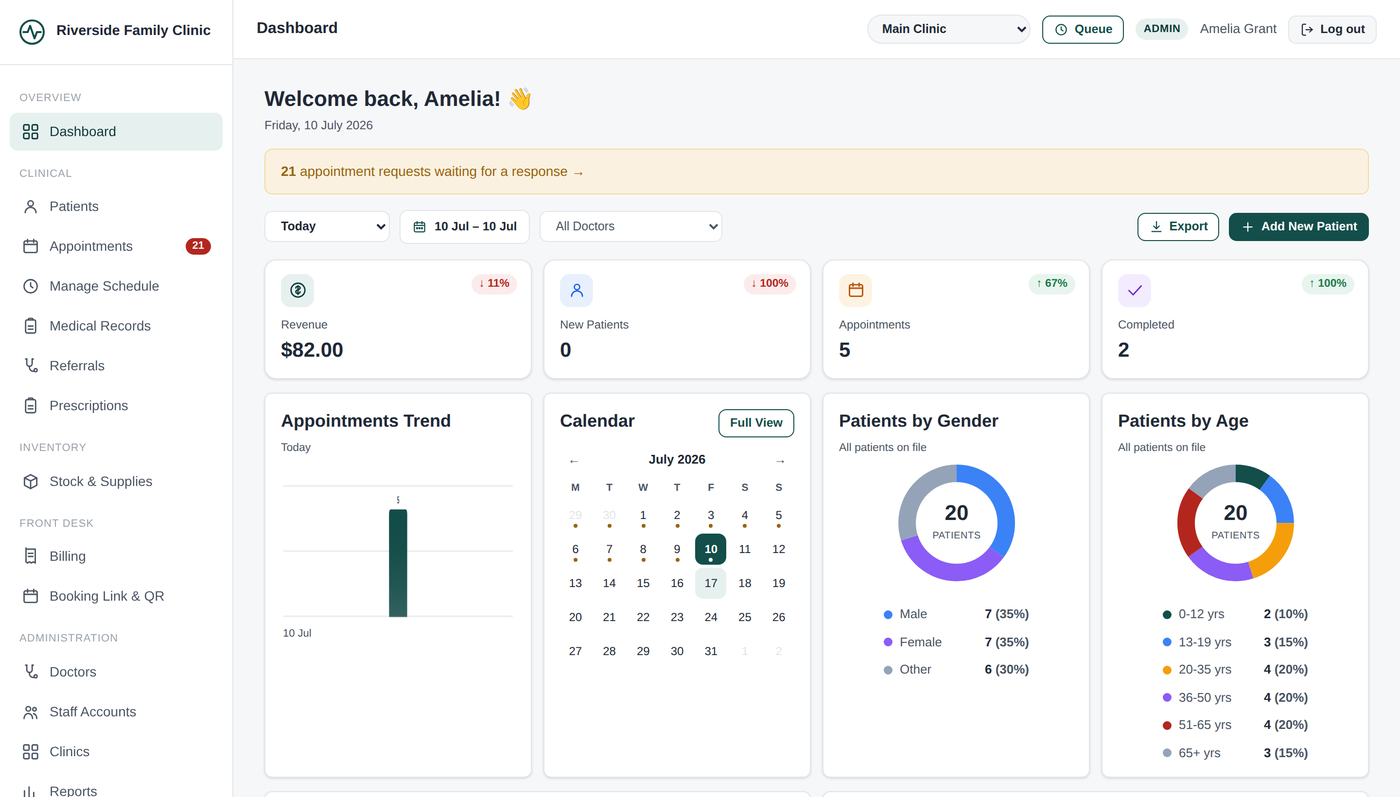Go to the next month in the calendar
Image resolution: width=1400 pixels, height=797 pixels.
(x=780, y=461)
